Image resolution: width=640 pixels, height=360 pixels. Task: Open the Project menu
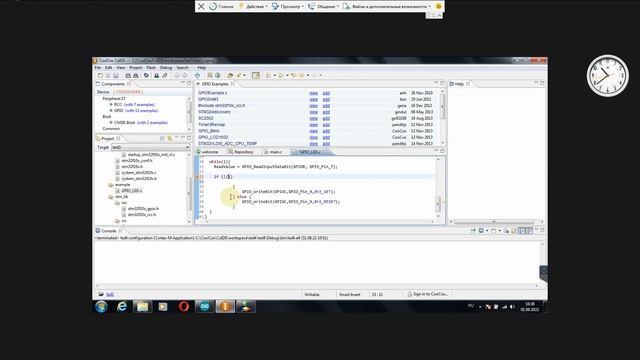(136, 68)
